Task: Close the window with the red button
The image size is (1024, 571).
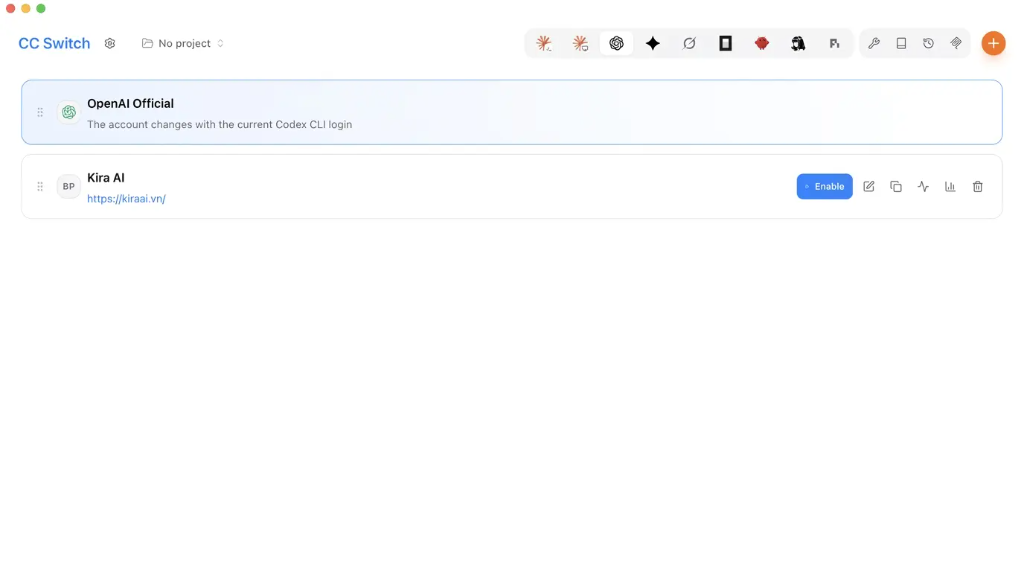Action: point(10,8)
